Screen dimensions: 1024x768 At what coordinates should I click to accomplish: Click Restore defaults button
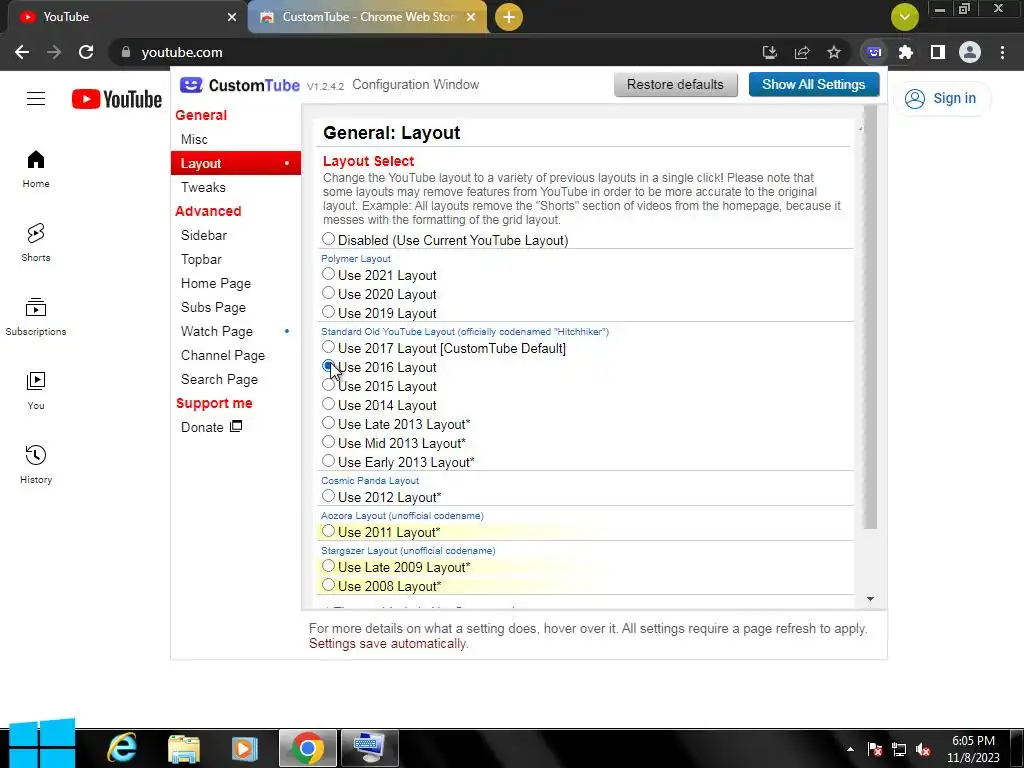click(x=675, y=85)
